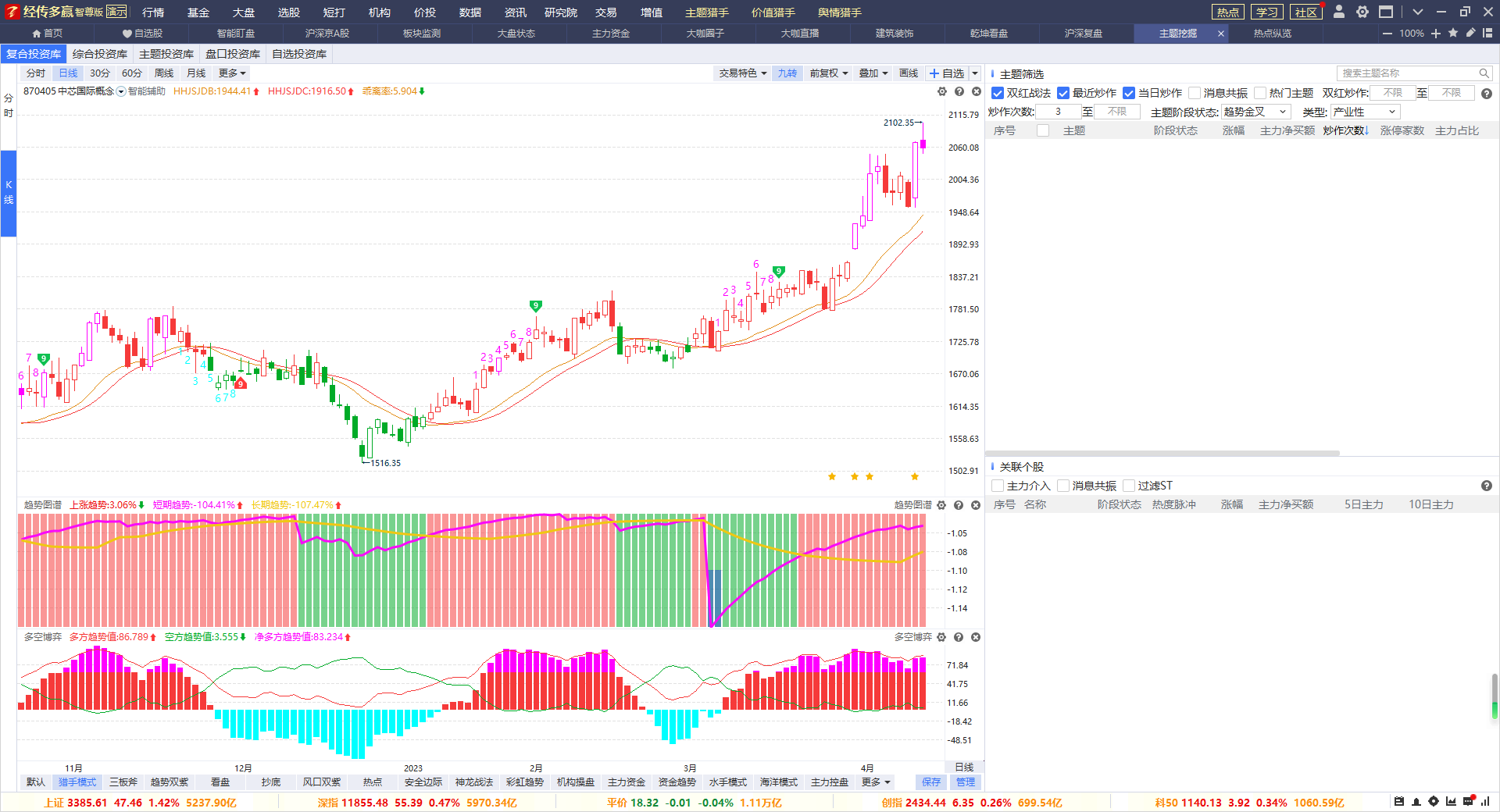The image size is (1500, 812).
Task: Switch to 主题投资库 tab
Action: click(166, 54)
